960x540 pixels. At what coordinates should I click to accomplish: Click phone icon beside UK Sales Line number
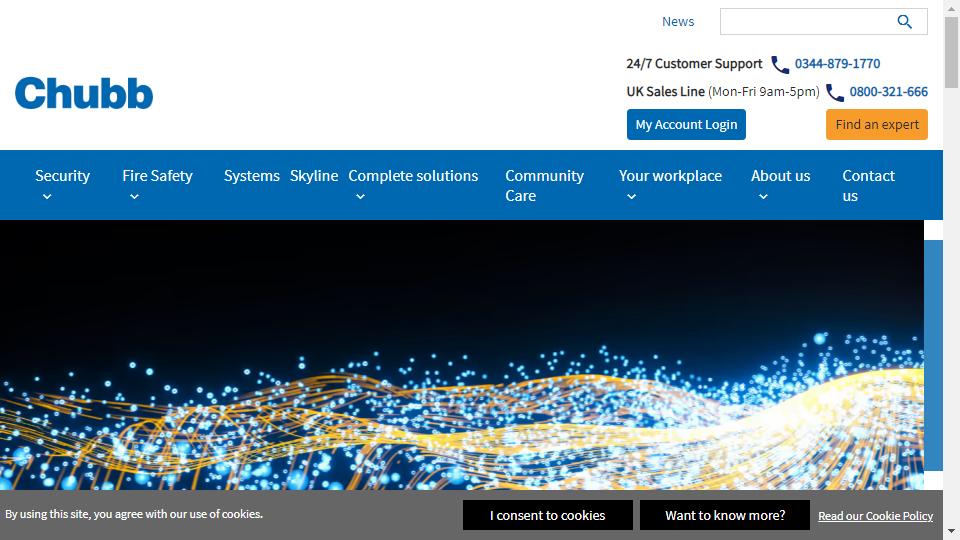click(x=834, y=92)
